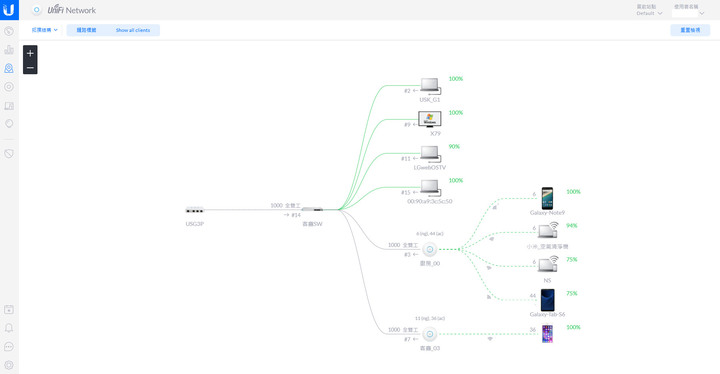720x374 pixels.
Task: Click the round UniFi Network app icon
Action: 37,10
